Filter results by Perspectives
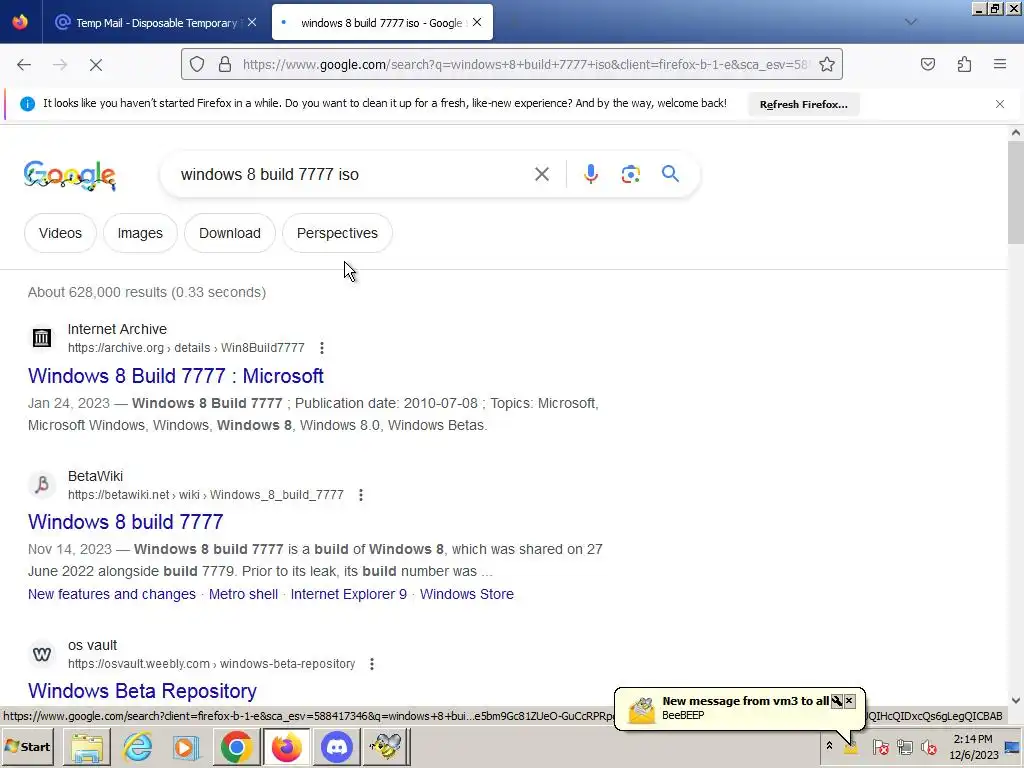 [x=337, y=233]
